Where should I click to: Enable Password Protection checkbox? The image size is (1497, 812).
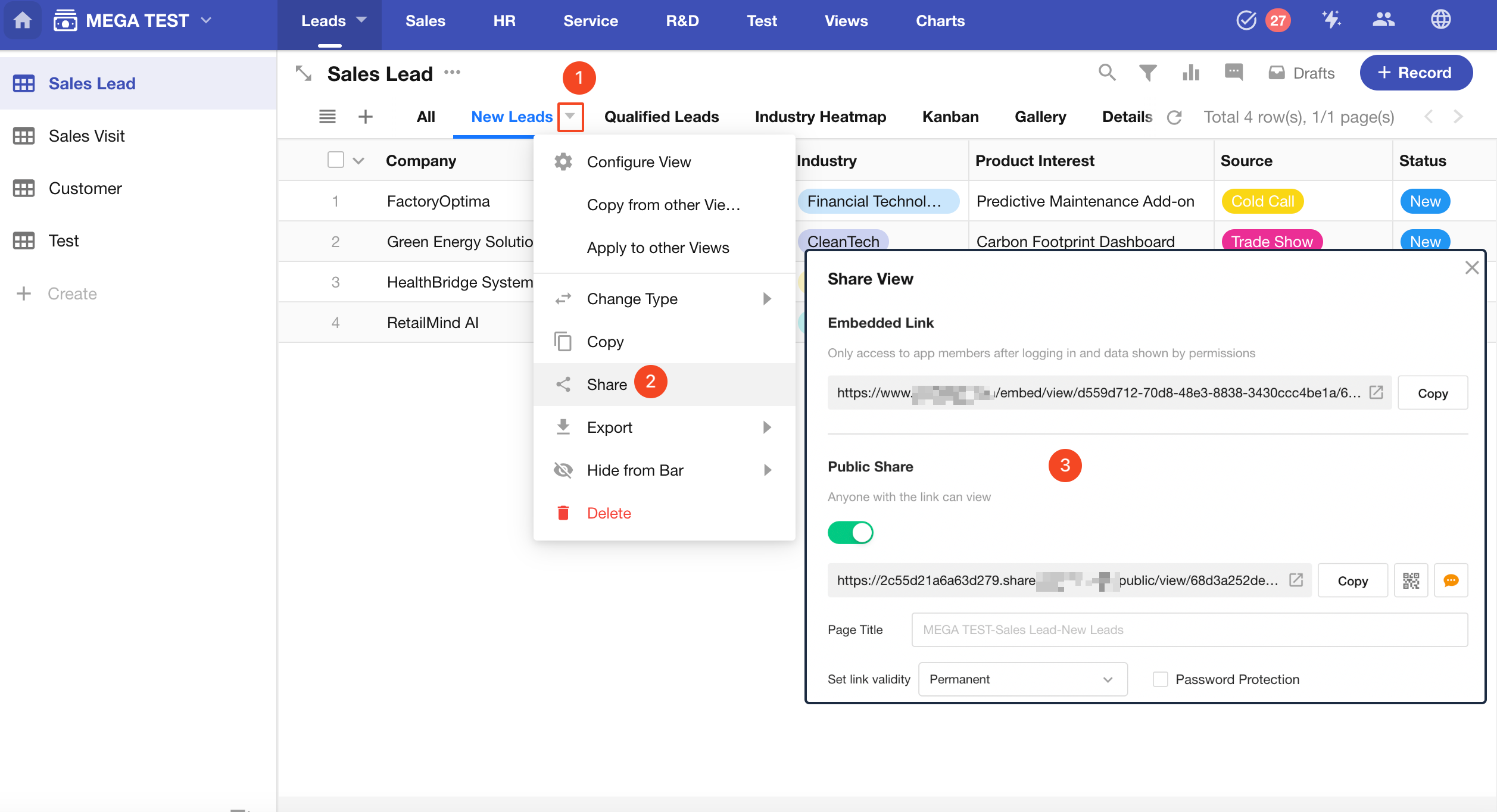[1160, 679]
